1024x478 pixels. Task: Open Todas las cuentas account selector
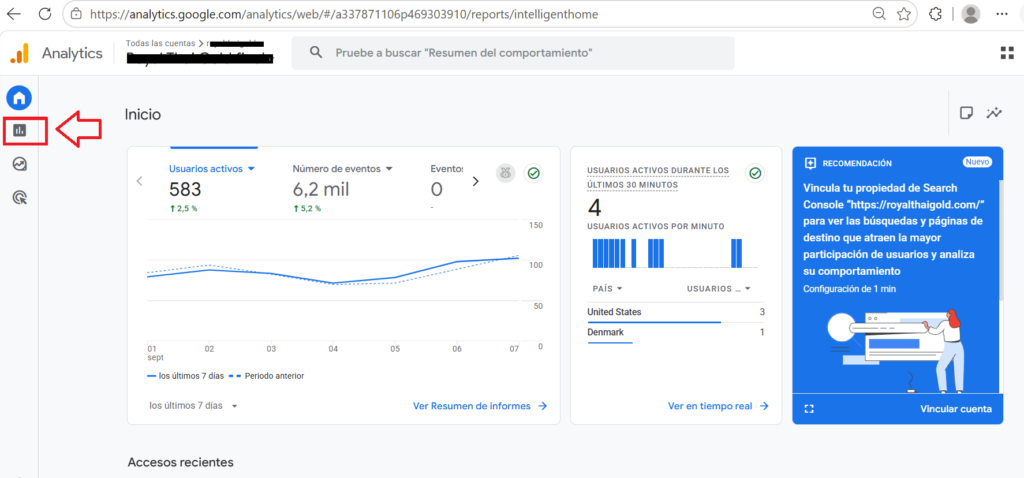[x=160, y=43]
